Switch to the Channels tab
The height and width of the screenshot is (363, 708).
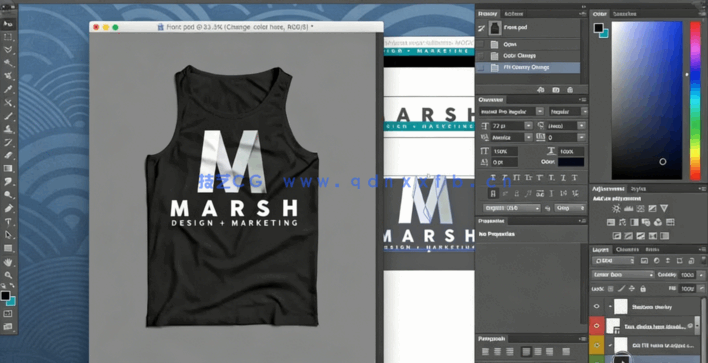[x=627, y=249]
